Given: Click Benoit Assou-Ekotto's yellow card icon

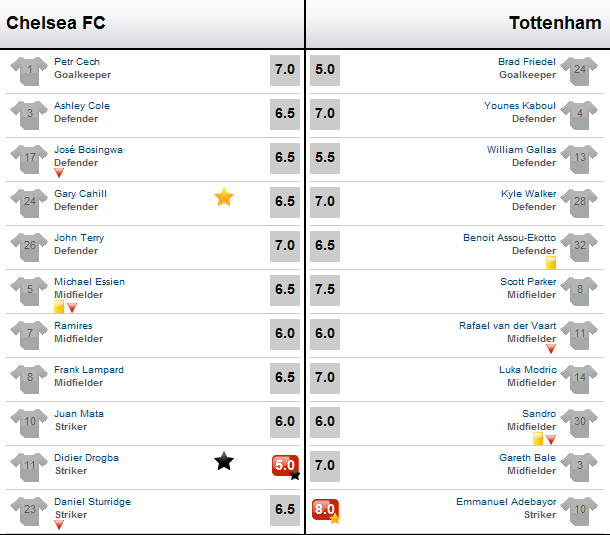Looking at the screenshot, I should [551, 263].
